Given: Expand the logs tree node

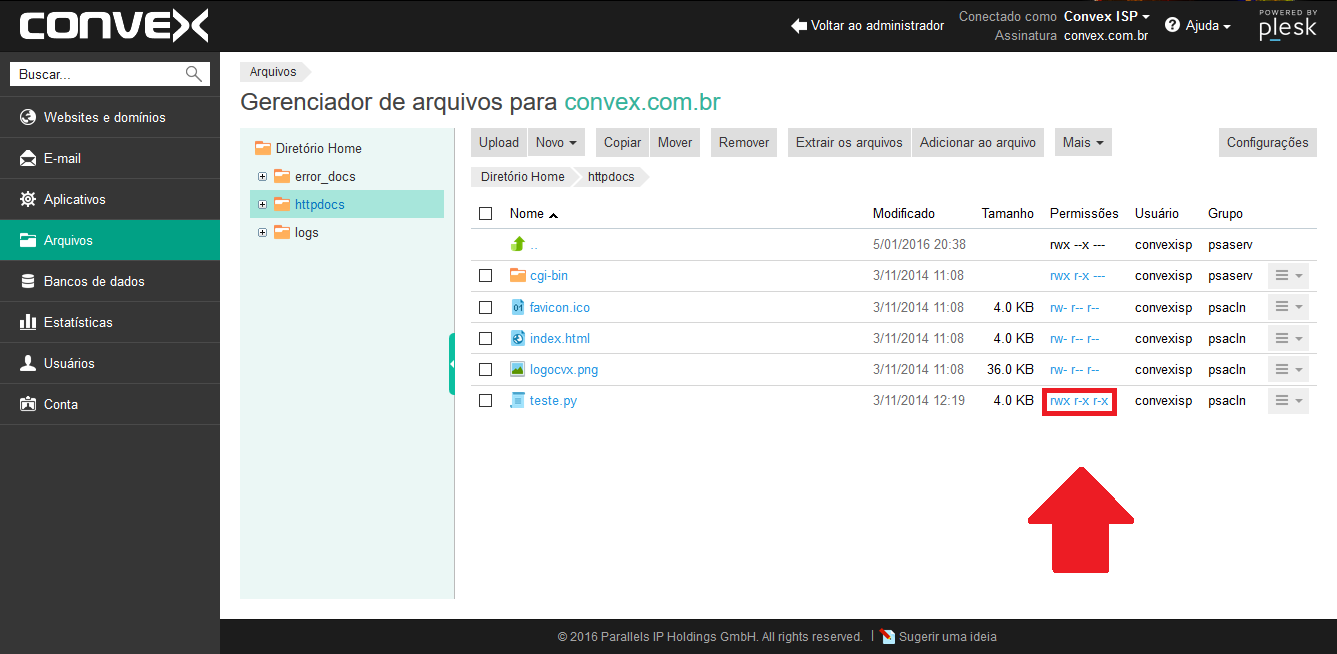Looking at the screenshot, I should [263, 232].
